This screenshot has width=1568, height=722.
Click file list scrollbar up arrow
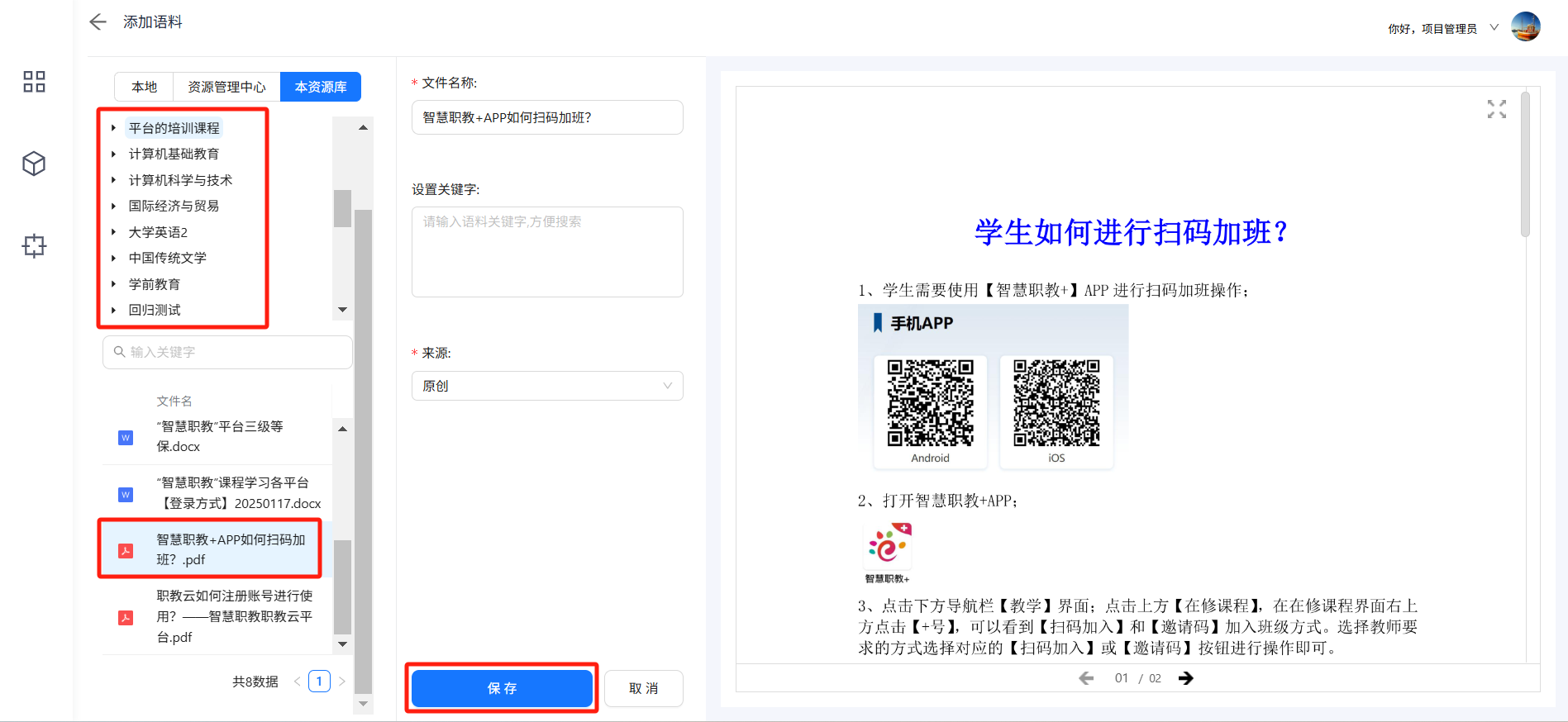(x=342, y=429)
